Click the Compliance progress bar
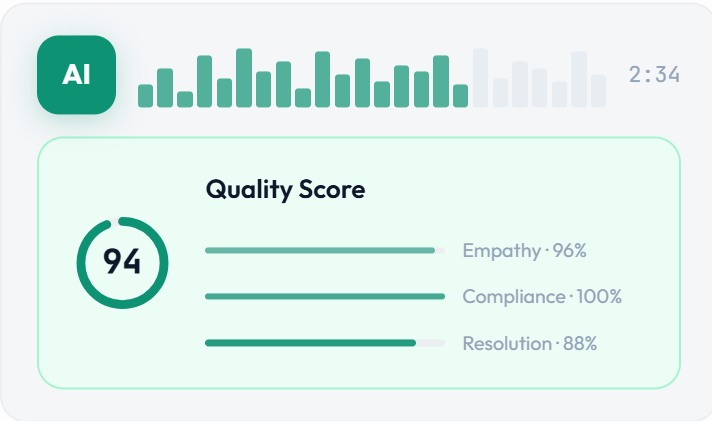The image size is (712, 421). [x=324, y=296]
